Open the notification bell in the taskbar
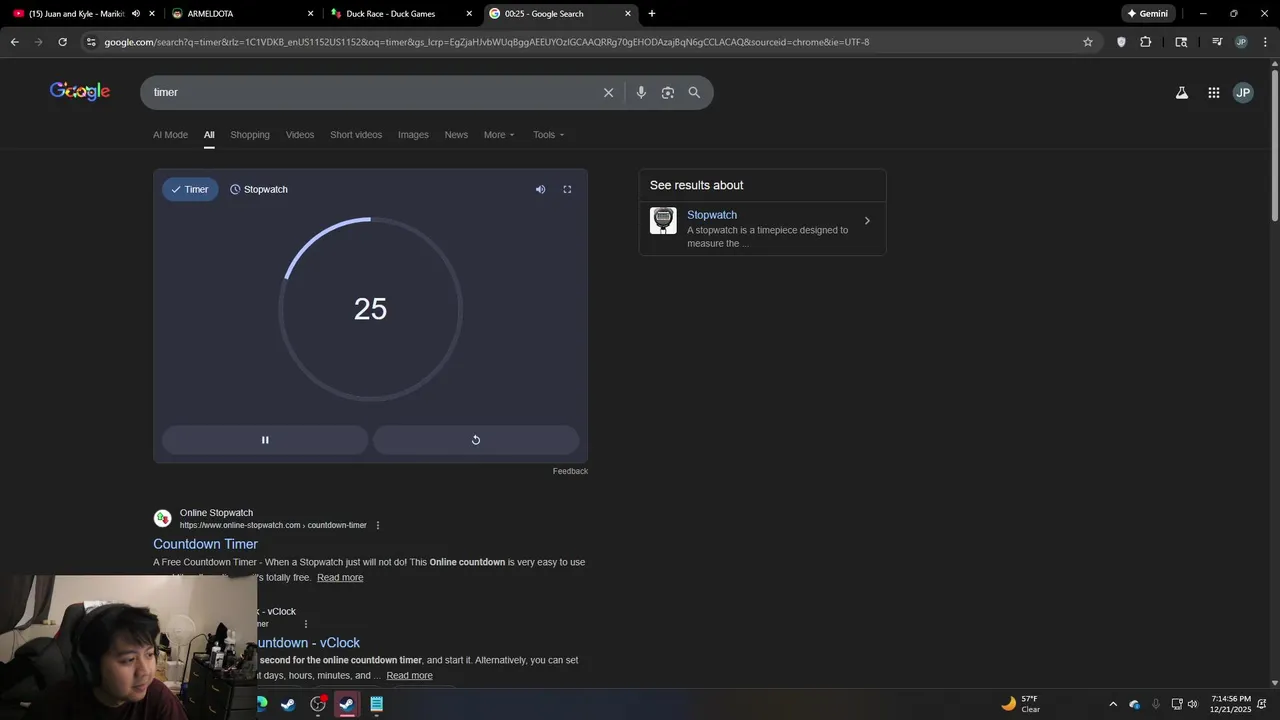 (x=1262, y=704)
